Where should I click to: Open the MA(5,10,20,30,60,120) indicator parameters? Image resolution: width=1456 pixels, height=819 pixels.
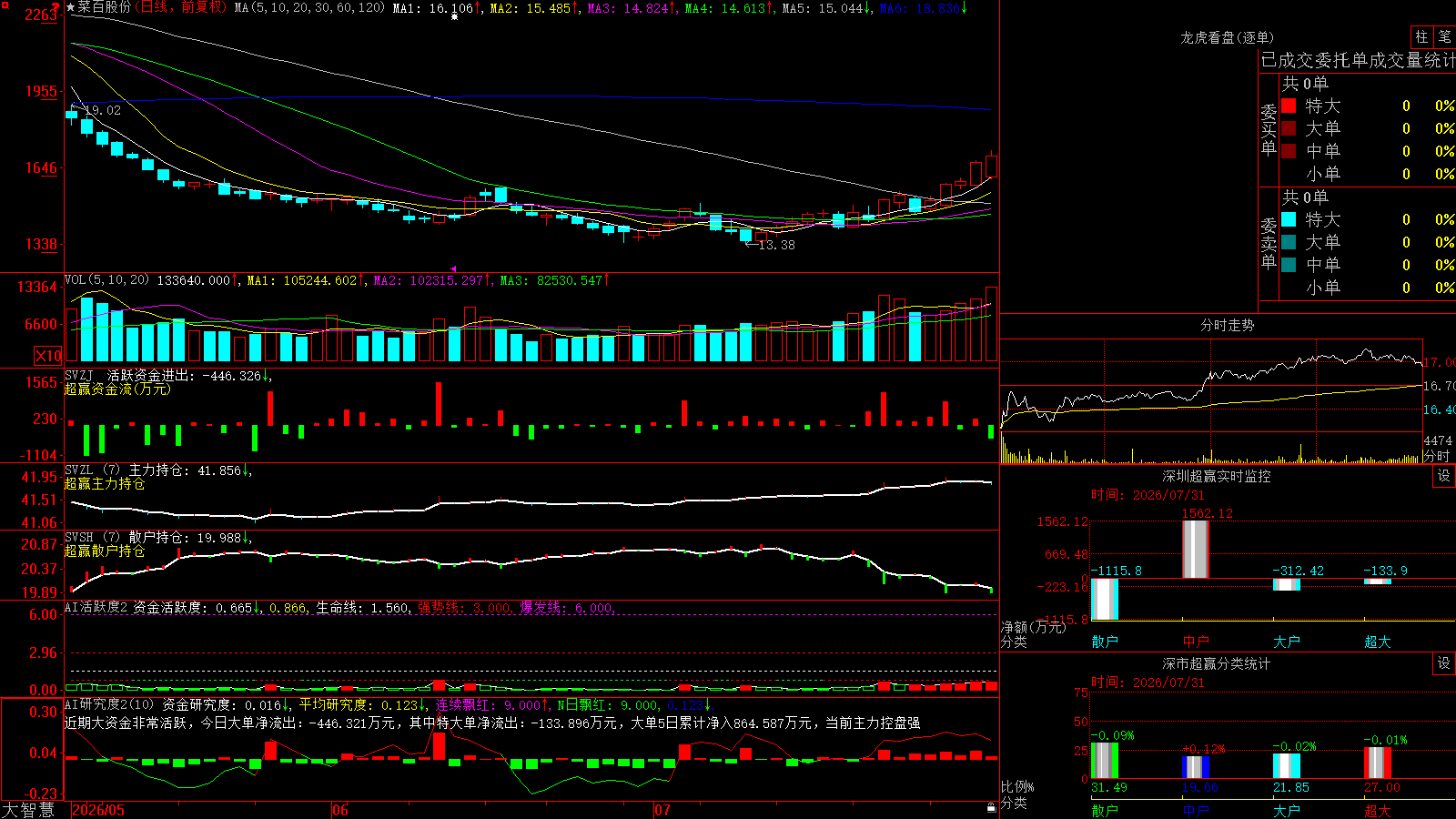[309, 8]
